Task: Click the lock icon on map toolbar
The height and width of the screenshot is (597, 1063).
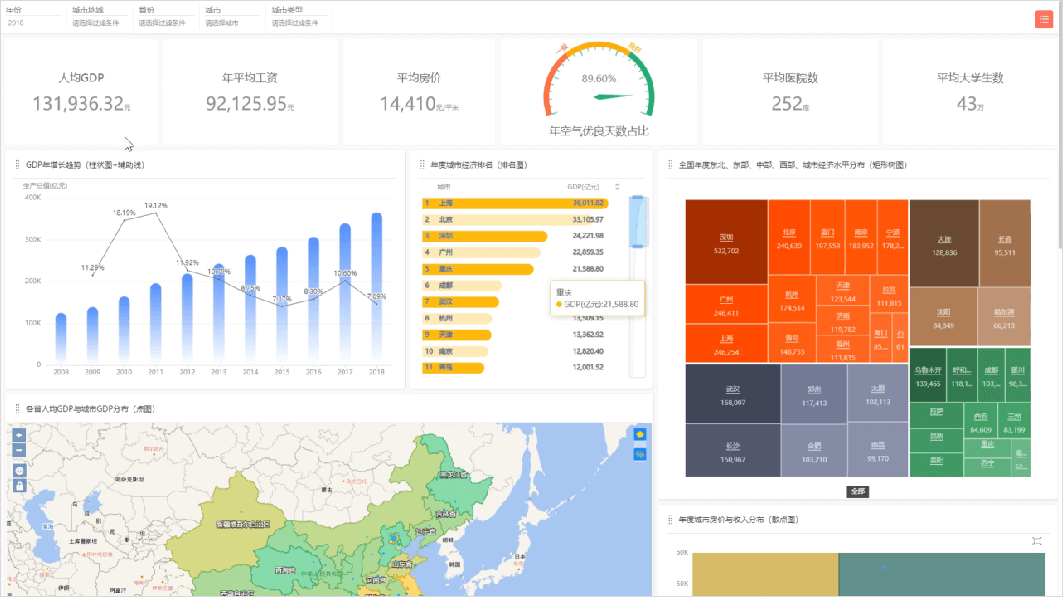Action: click(19, 485)
